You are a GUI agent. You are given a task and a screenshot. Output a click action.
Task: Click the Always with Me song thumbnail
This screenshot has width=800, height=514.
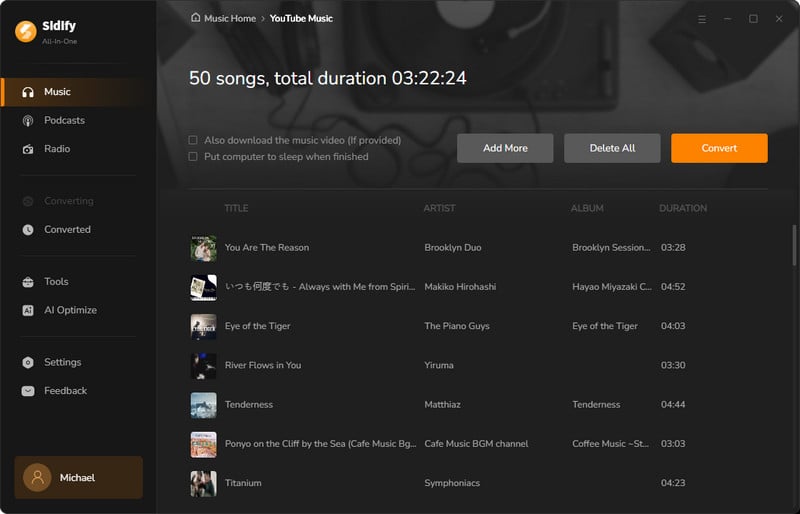tap(204, 287)
